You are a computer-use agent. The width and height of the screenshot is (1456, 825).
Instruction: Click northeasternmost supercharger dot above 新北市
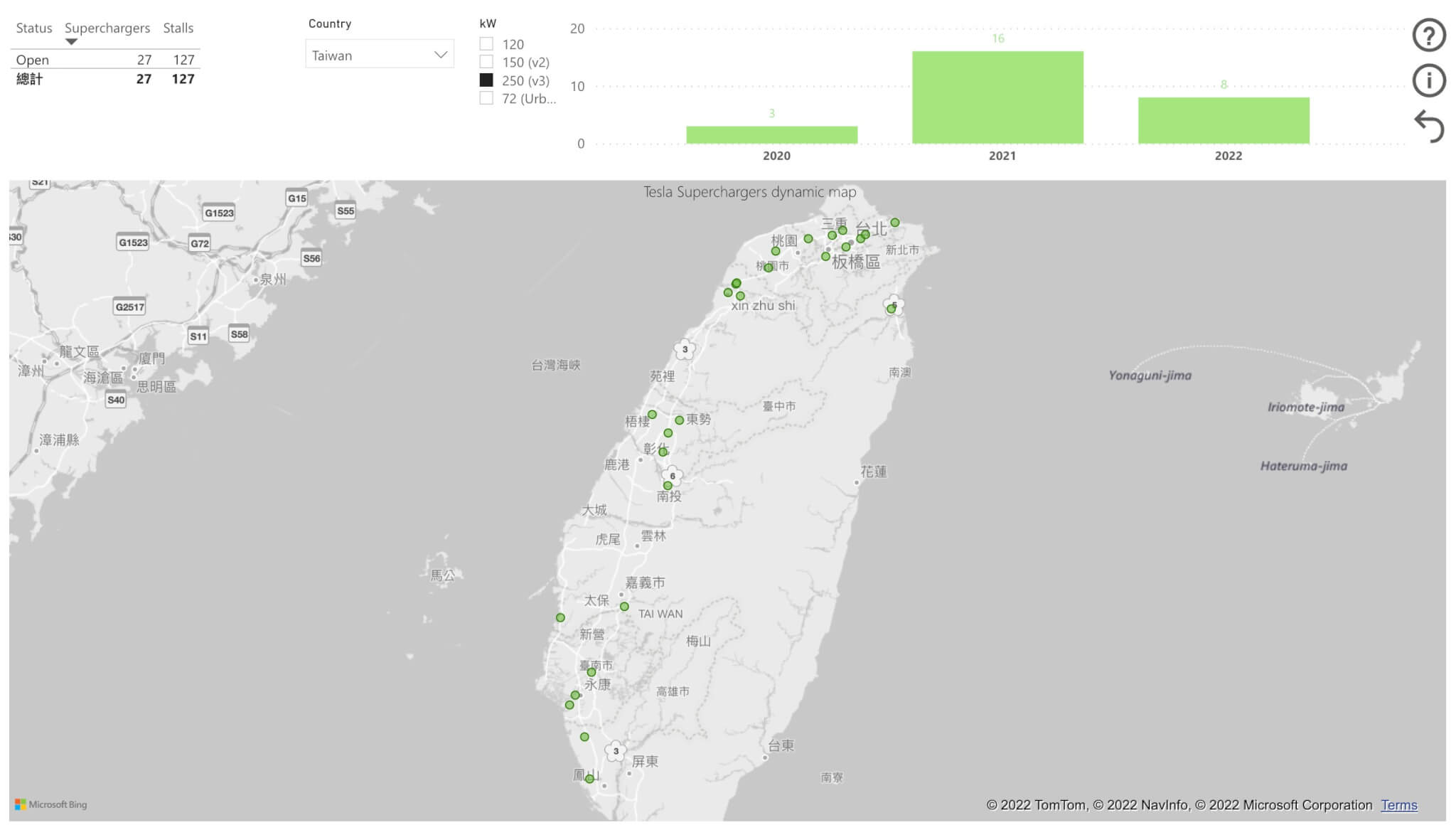[x=895, y=223]
